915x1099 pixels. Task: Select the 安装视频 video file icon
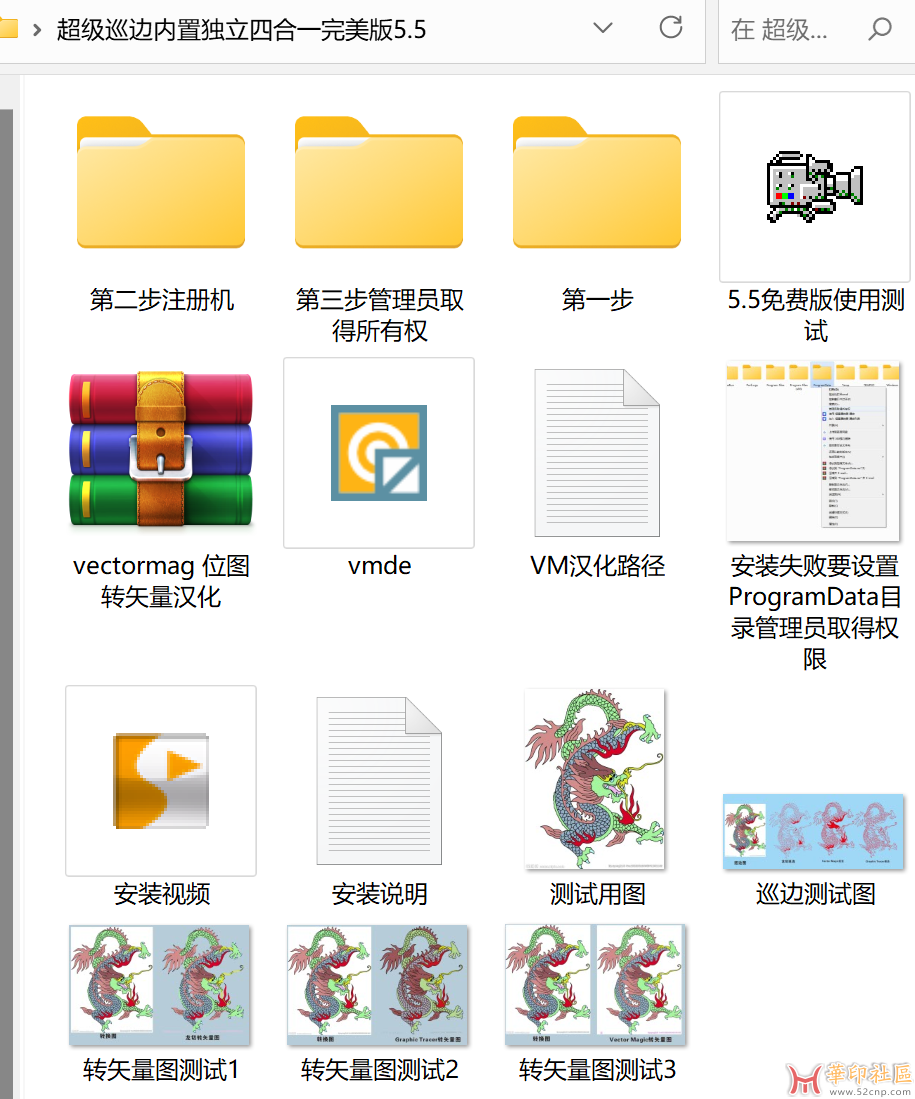(x=161, y=781)
